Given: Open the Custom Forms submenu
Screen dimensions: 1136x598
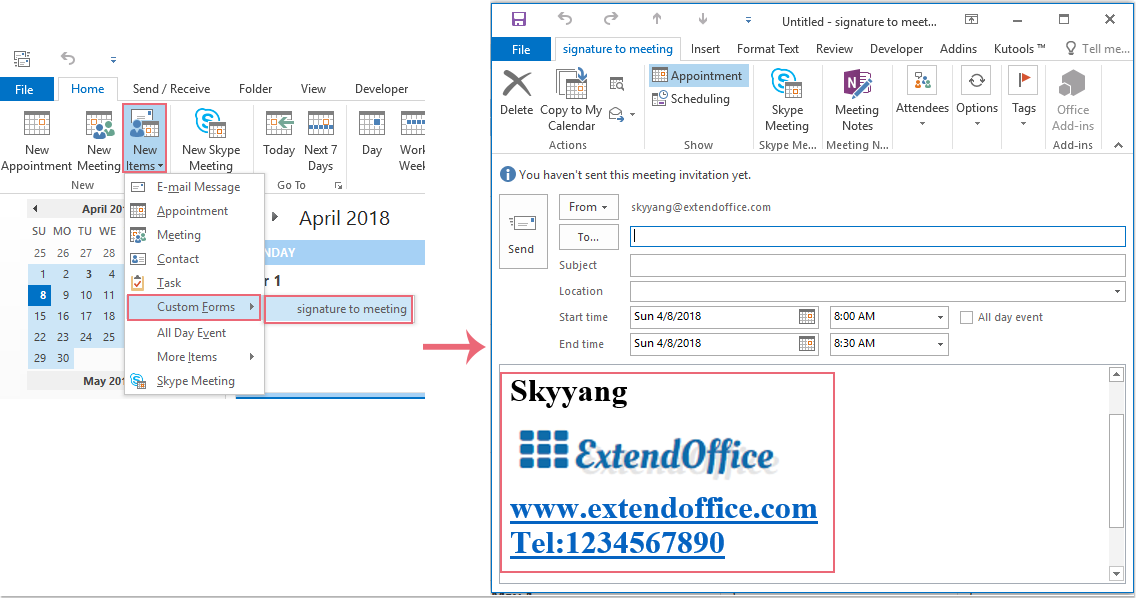Looking at the screenshot, I should click(193, 307).
